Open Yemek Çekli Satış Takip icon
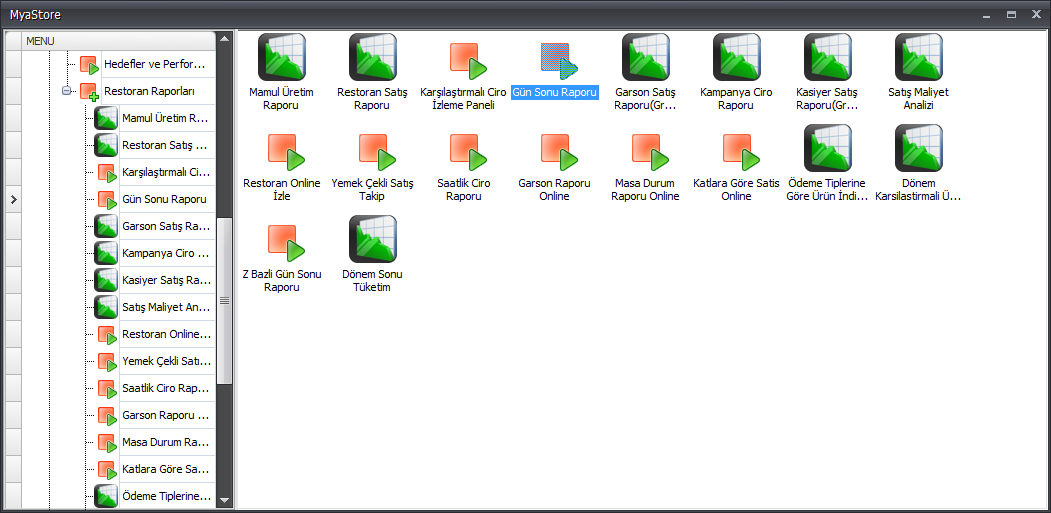 pyautogui.click(x=377, y=152)
